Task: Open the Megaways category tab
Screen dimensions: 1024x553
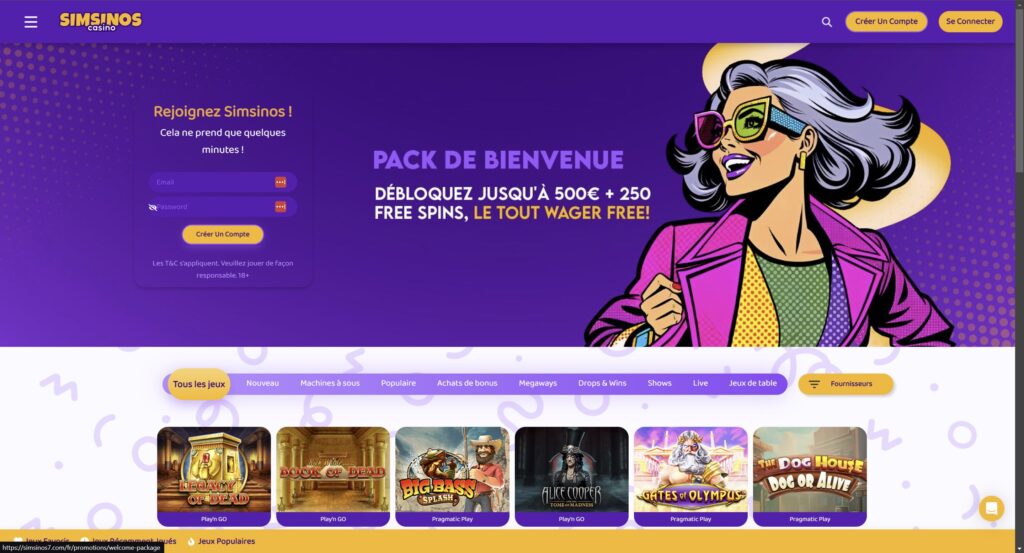Action: click(537, 383)
